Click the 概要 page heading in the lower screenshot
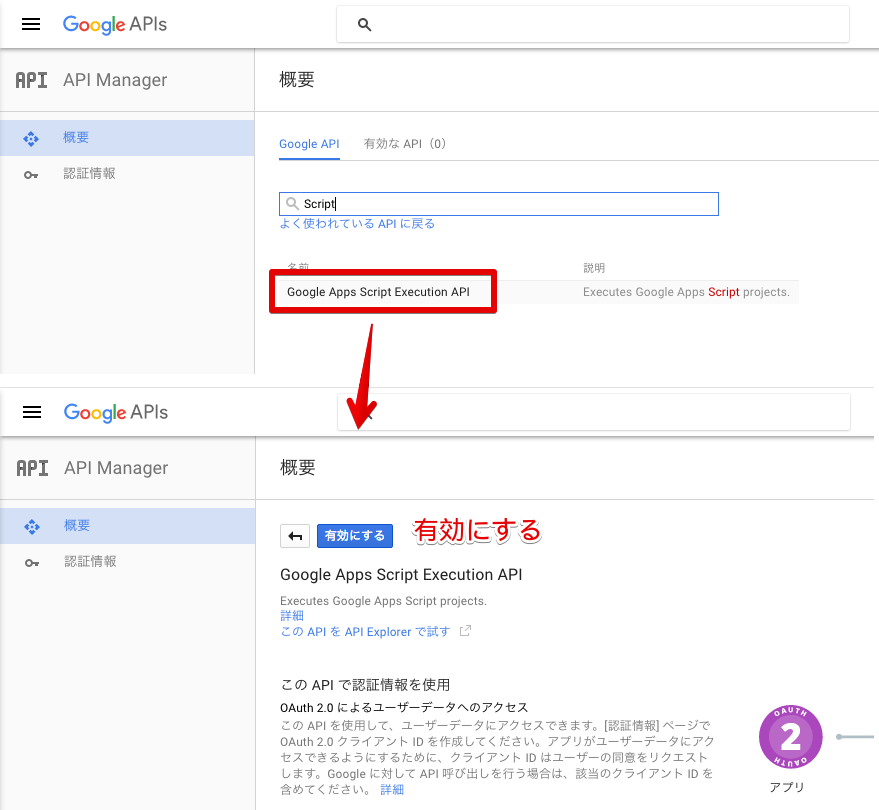The height and width of the screenshot is (810, 879). [298, 468]
